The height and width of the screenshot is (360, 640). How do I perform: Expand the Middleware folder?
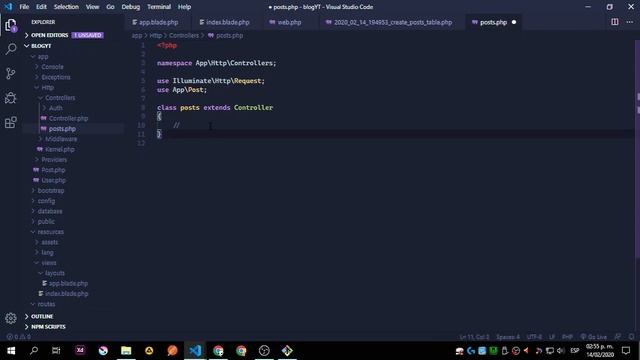point(61,139)
